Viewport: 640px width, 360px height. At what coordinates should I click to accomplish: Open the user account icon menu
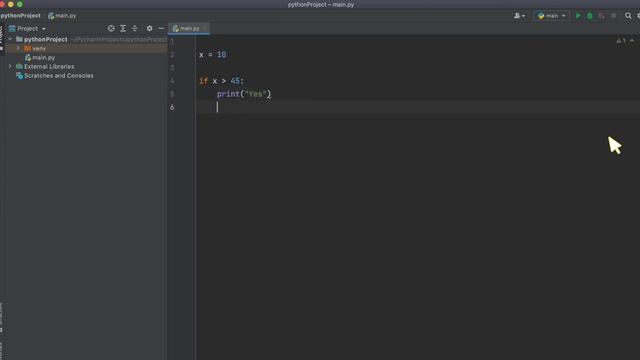click(x=519, y=16)
